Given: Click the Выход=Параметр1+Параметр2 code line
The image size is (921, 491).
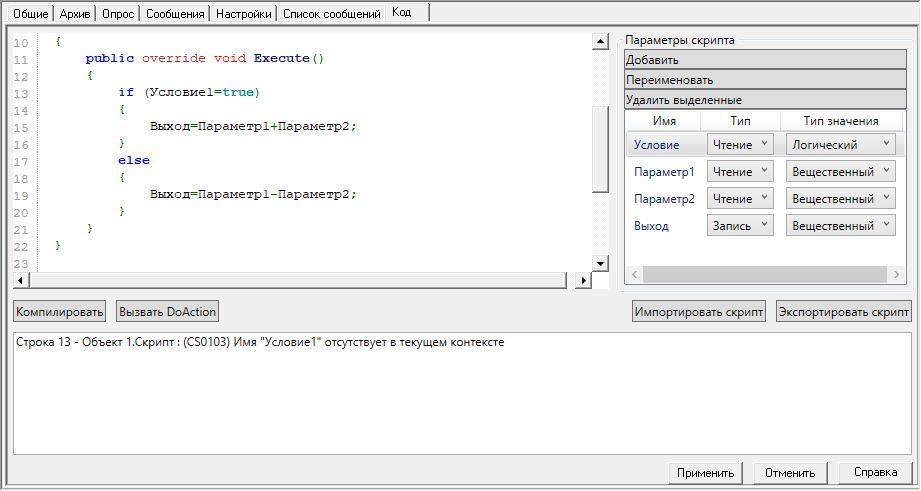Looking at the screenshot, I should tap(253, 126).
